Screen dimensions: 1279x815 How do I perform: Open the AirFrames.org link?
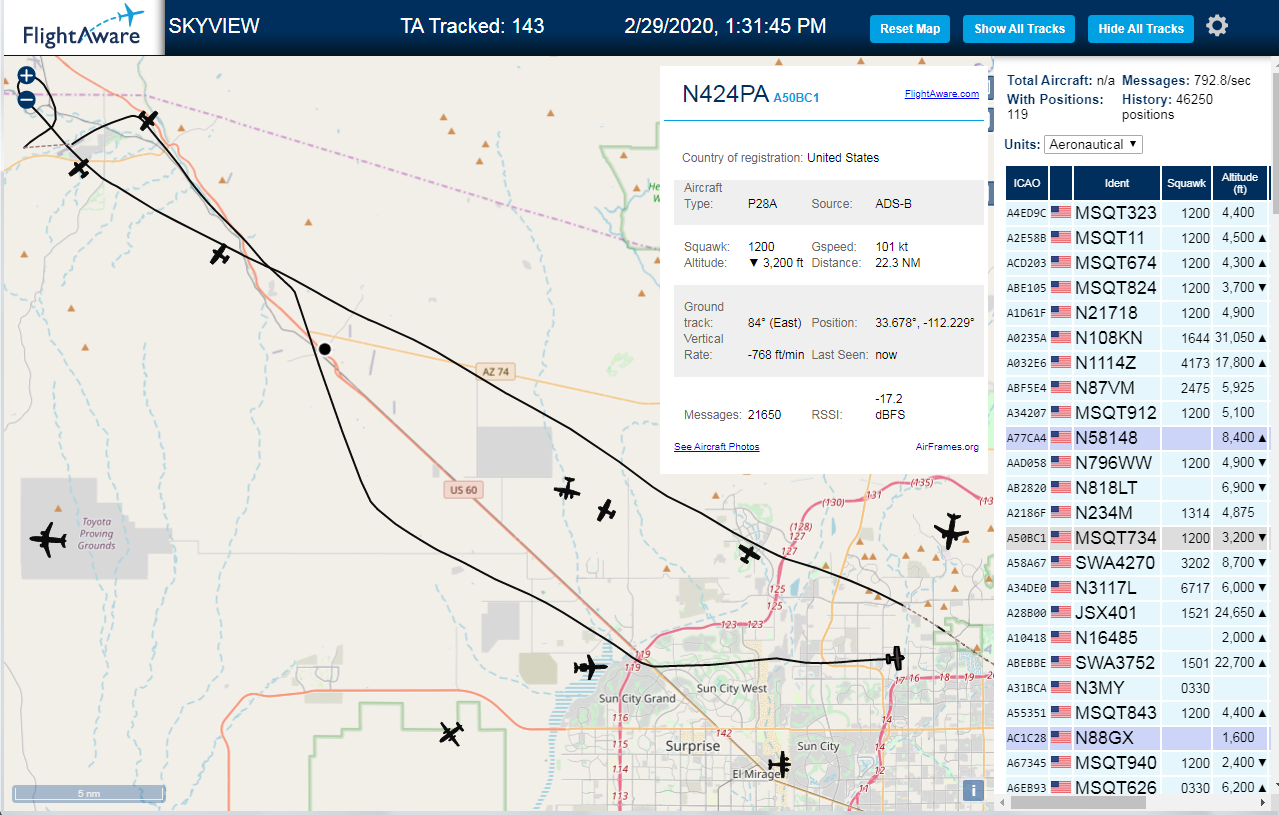[946, 447]
